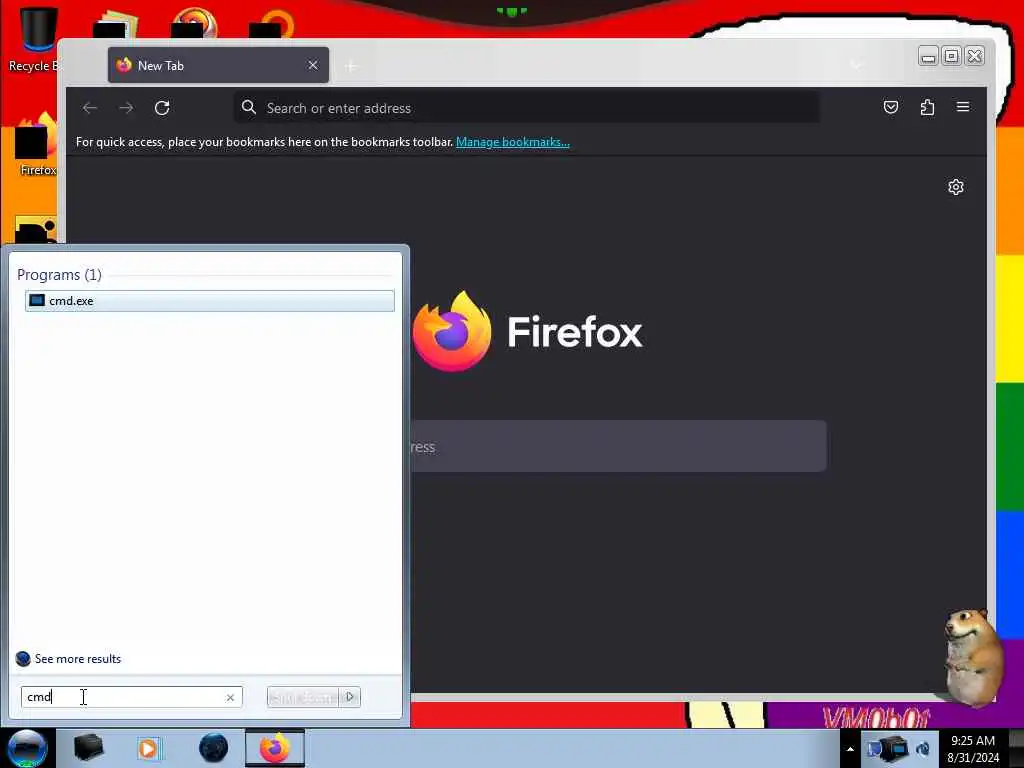This screenshot has width=1024, height=768.
Task: Show hidden tray icons
Action: point(850,749)
